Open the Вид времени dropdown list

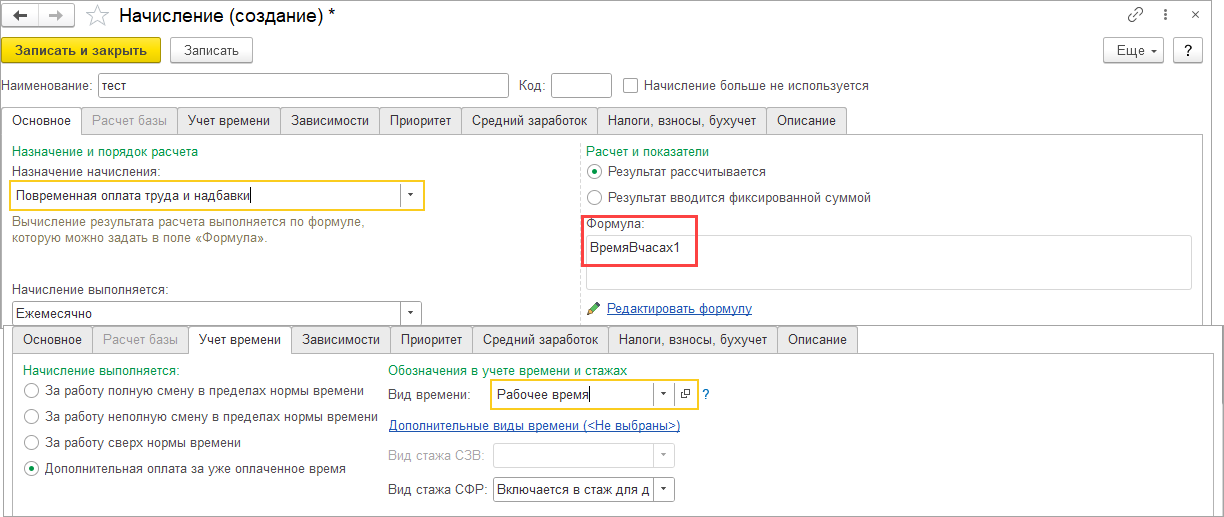click(x=663, y=395)
